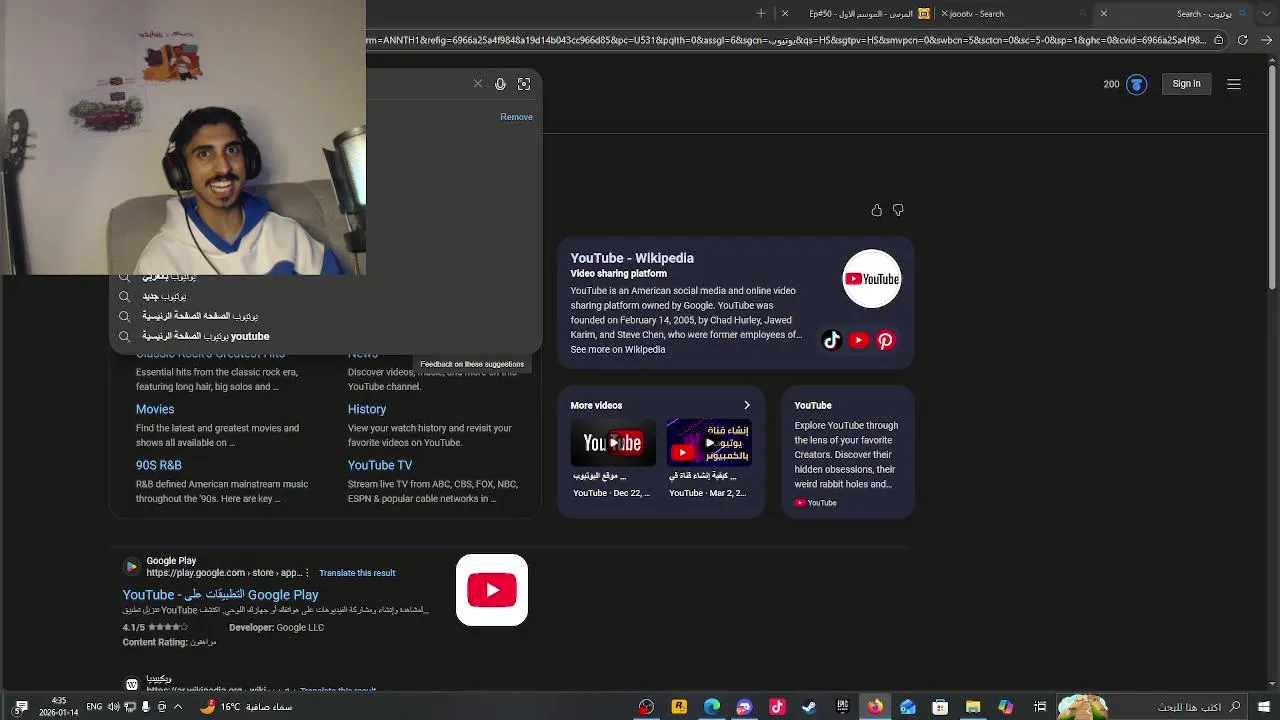Image resolution: width=1280 pixels, height=720 pixels.
Task: Open the YouTube source link under Explore card
Action: pyautogui.click(x=816, y=503)
